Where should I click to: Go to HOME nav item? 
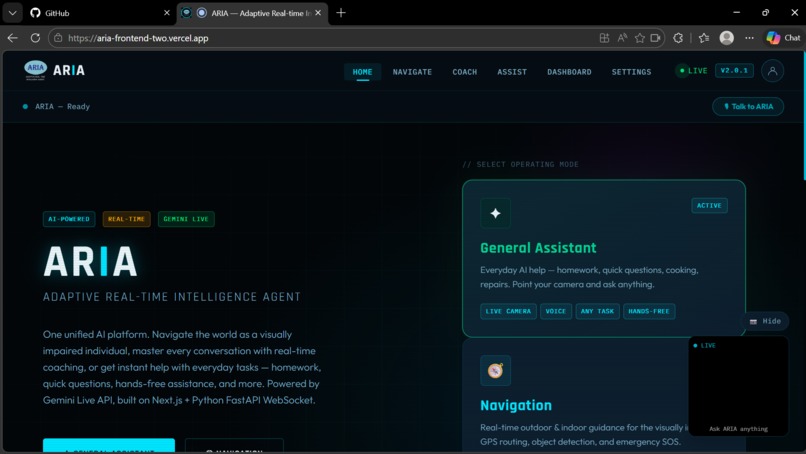click(362, 72)
